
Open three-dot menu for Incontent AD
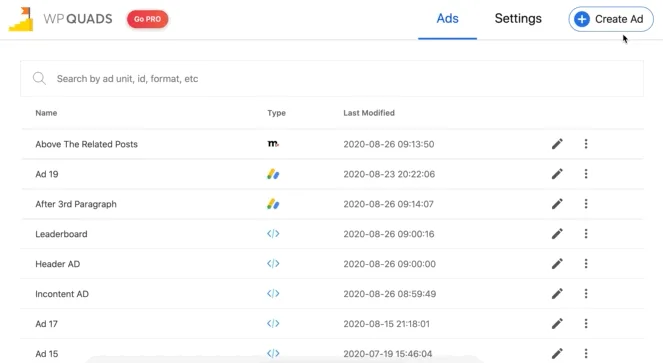[586, 294]
